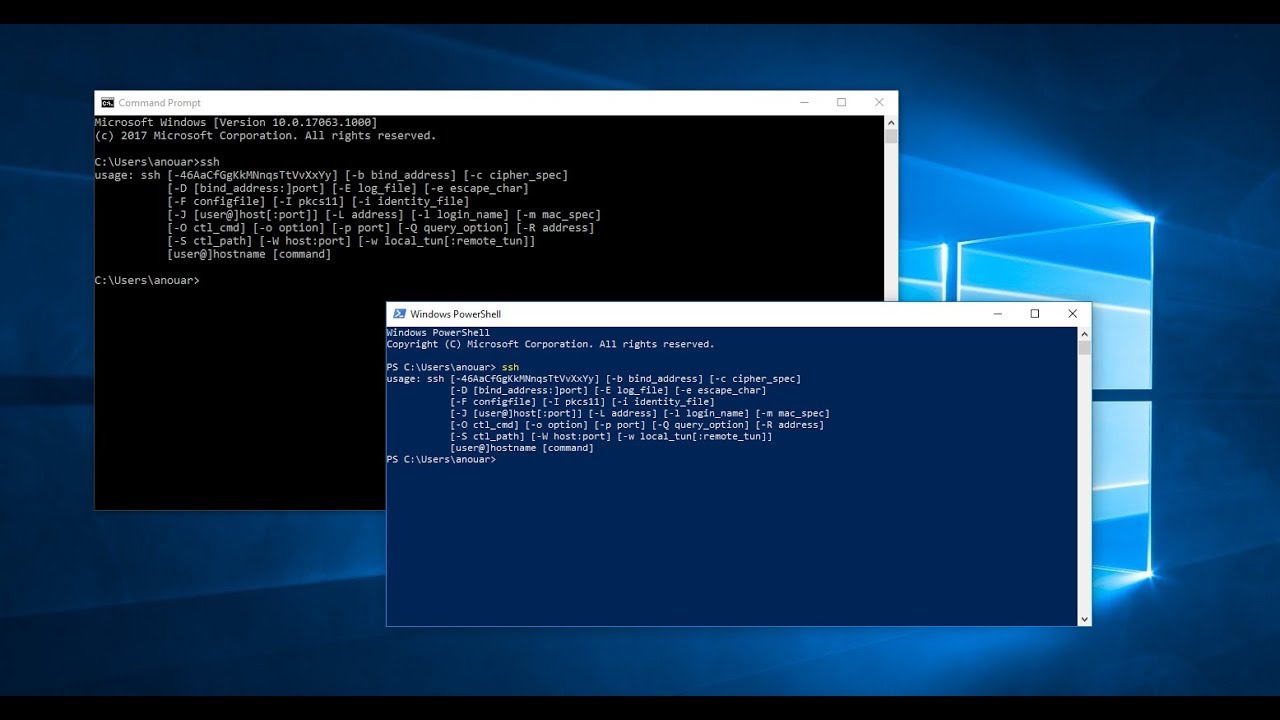Click "[-J [user@]host[:port]]" line in PowerShell
Screen dimensions: 1280x720
click(640, 413)
